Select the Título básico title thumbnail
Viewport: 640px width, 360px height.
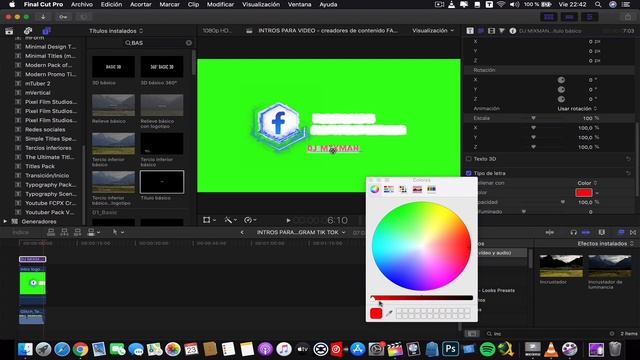tap(162, 182)
